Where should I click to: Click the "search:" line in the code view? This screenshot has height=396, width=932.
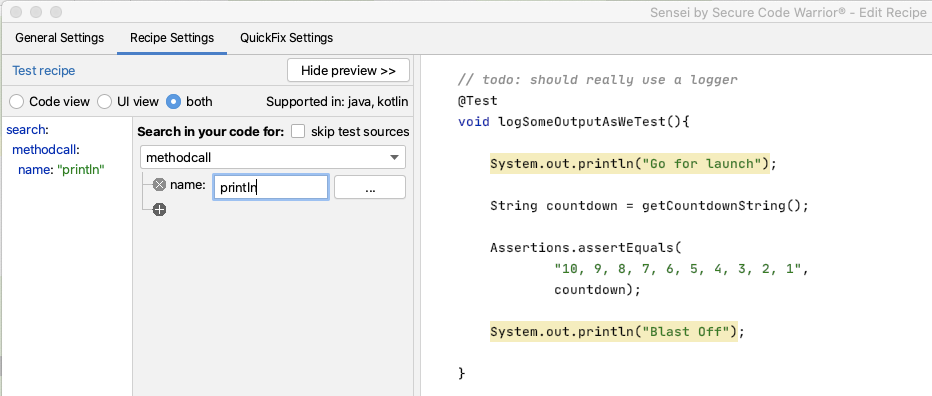pos(27,130)
